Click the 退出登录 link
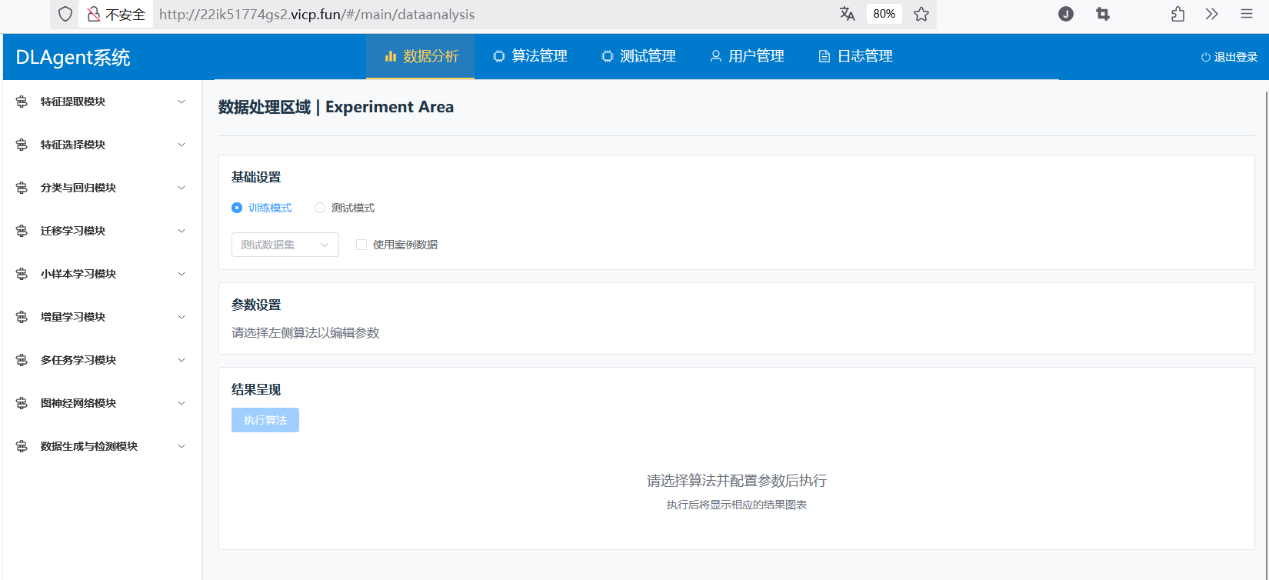Screen dimensions: 1269x580 (x=1229, y=56)
